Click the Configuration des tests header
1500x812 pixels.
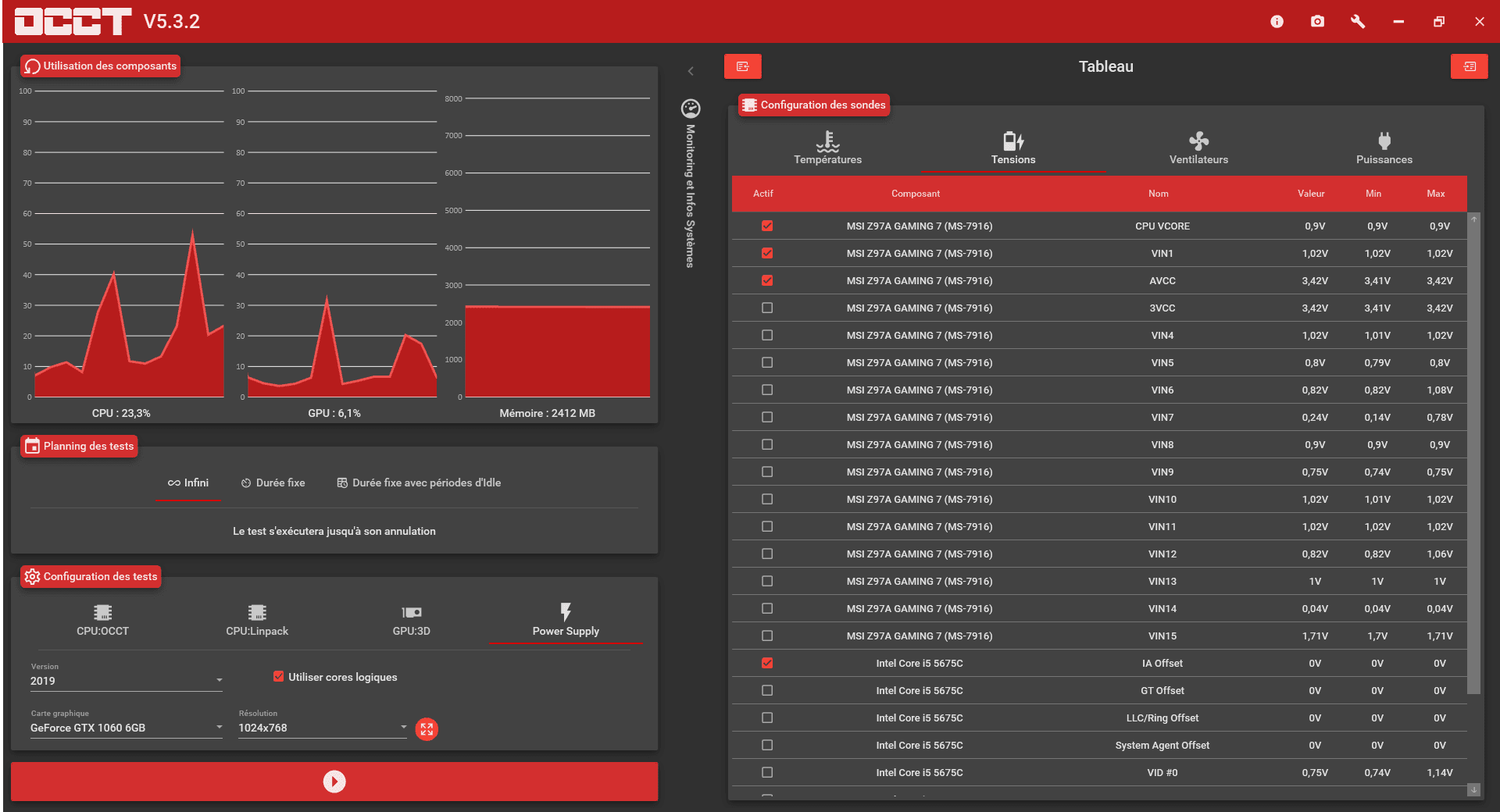(x=91, y=576)
